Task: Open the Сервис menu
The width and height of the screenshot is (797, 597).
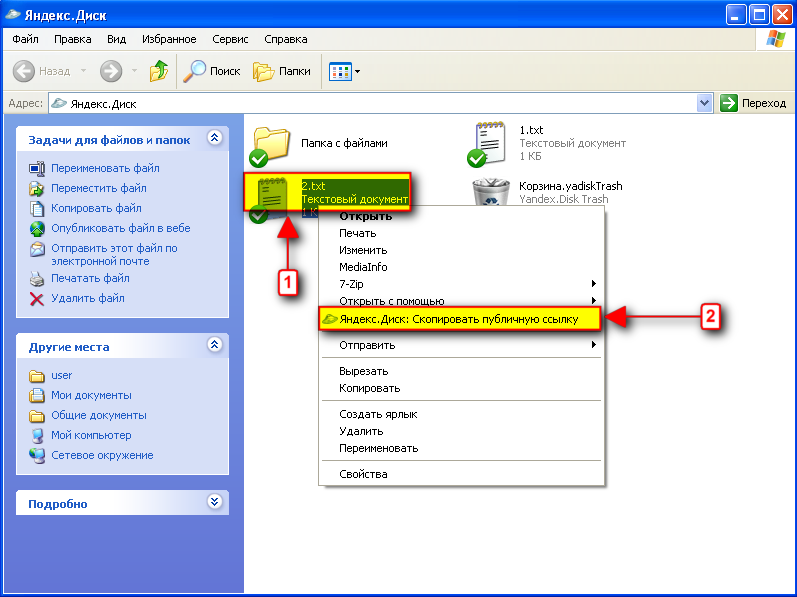Action: click(x=230, y=39)
